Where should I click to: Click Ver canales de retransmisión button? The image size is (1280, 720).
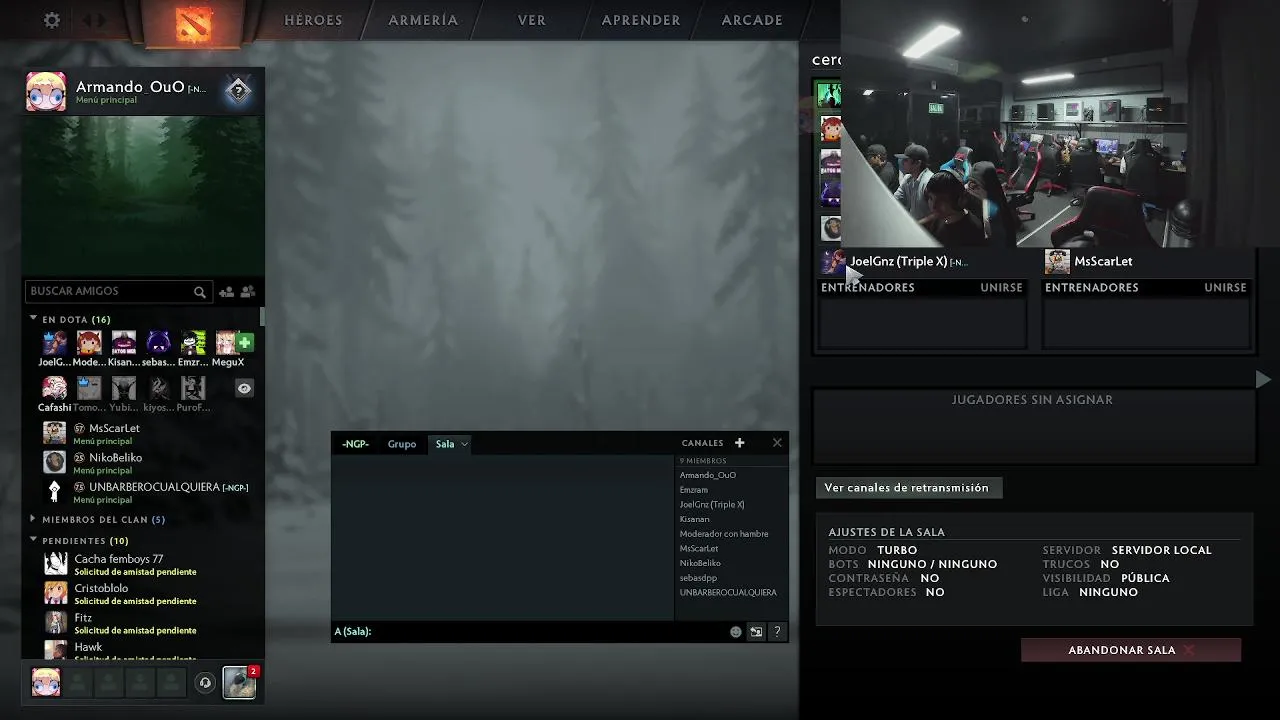tap(907, 488)
